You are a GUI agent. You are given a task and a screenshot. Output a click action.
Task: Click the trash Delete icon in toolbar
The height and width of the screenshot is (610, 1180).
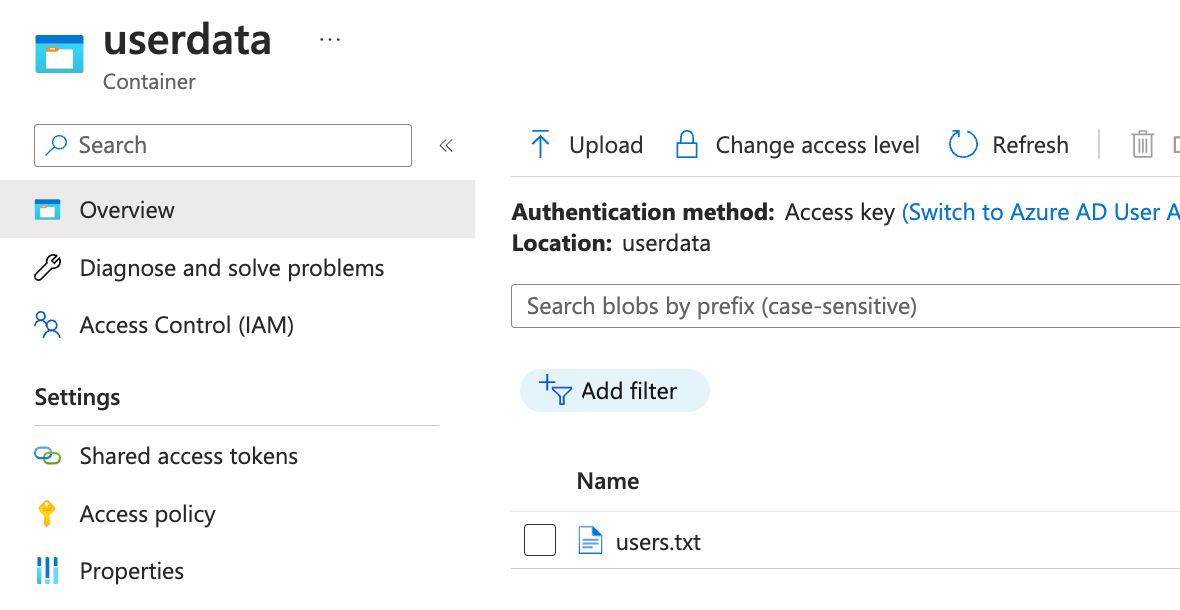1142,145
